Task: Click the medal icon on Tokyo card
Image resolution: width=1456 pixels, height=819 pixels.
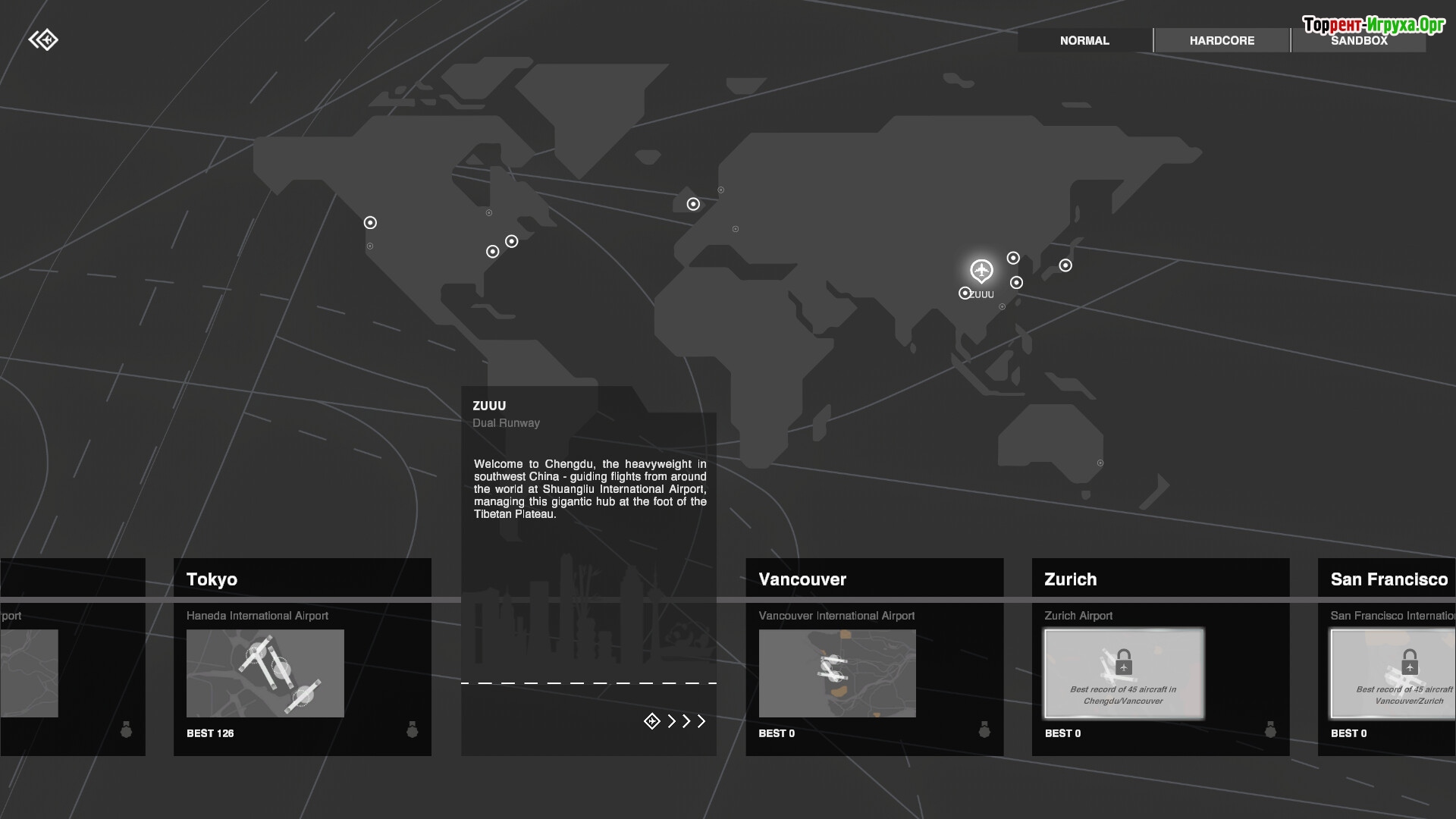Action: [x=413, y=730]
